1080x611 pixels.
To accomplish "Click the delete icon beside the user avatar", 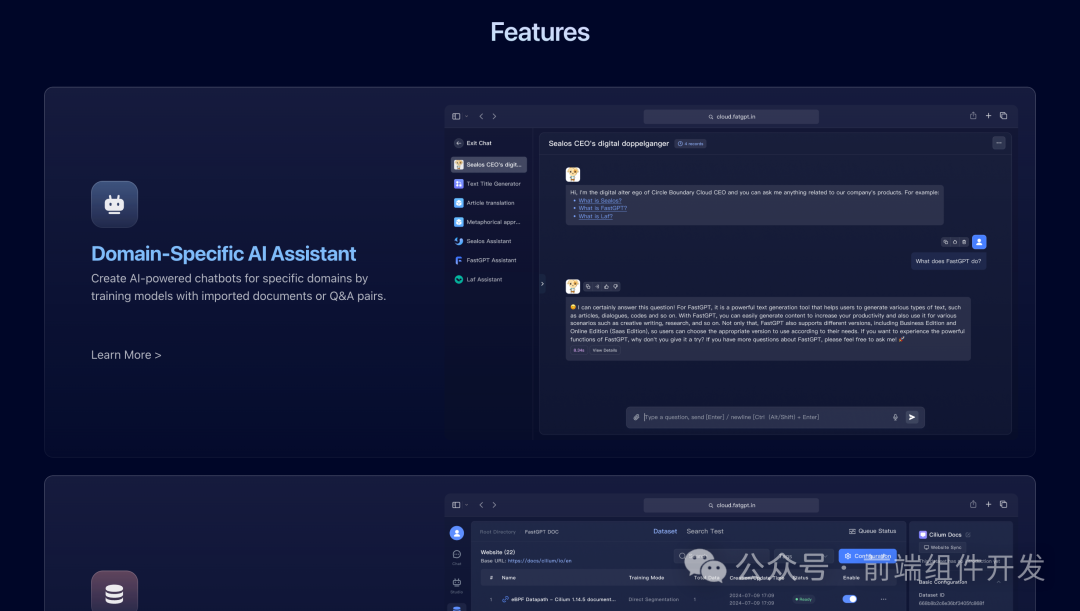I will coord(964,242).
